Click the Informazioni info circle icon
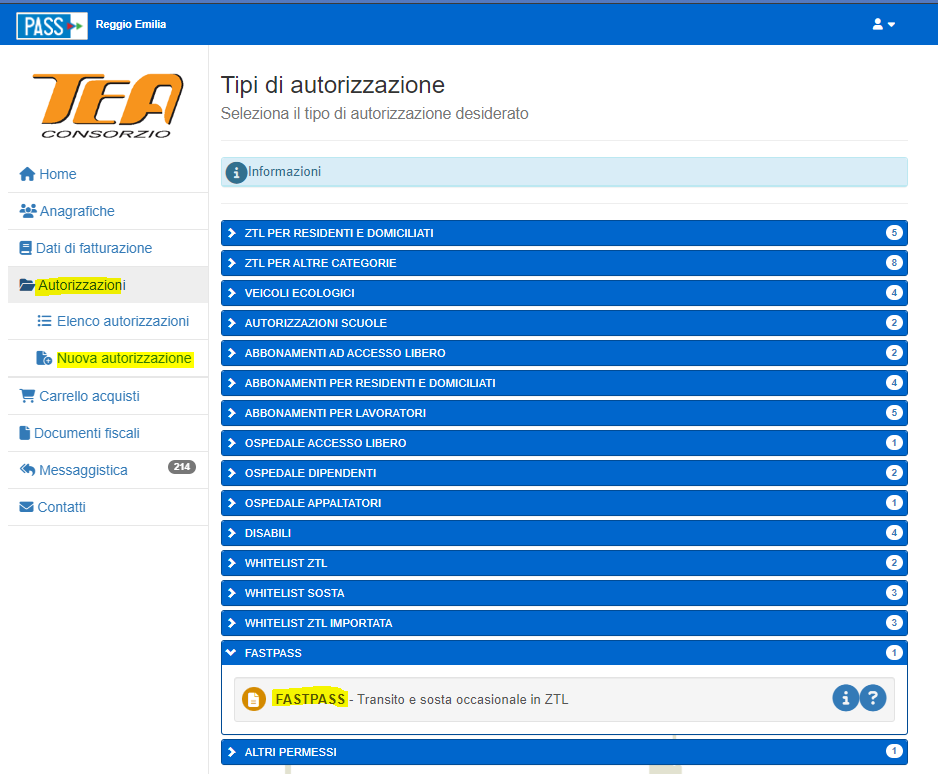 236,172
